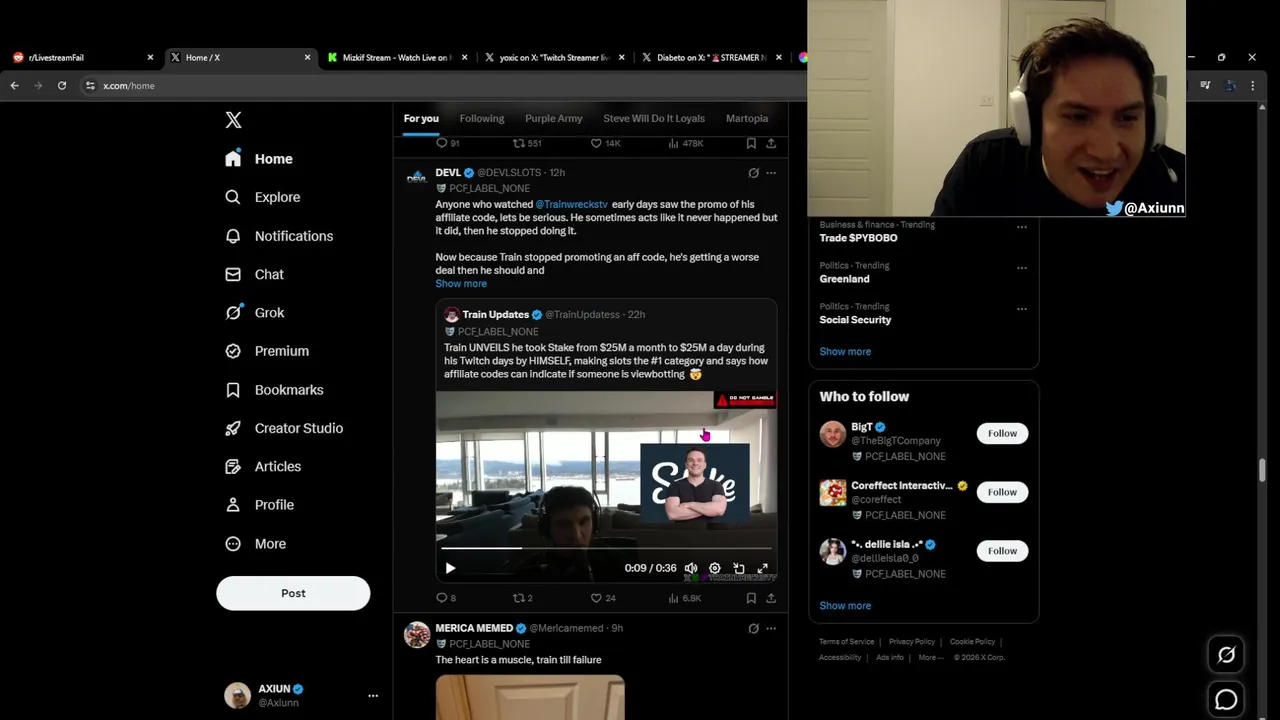Open Train Updates quoted profile
Viewport: 1280px width, 720px height.
pyautogui.click(x=495, y=314)
